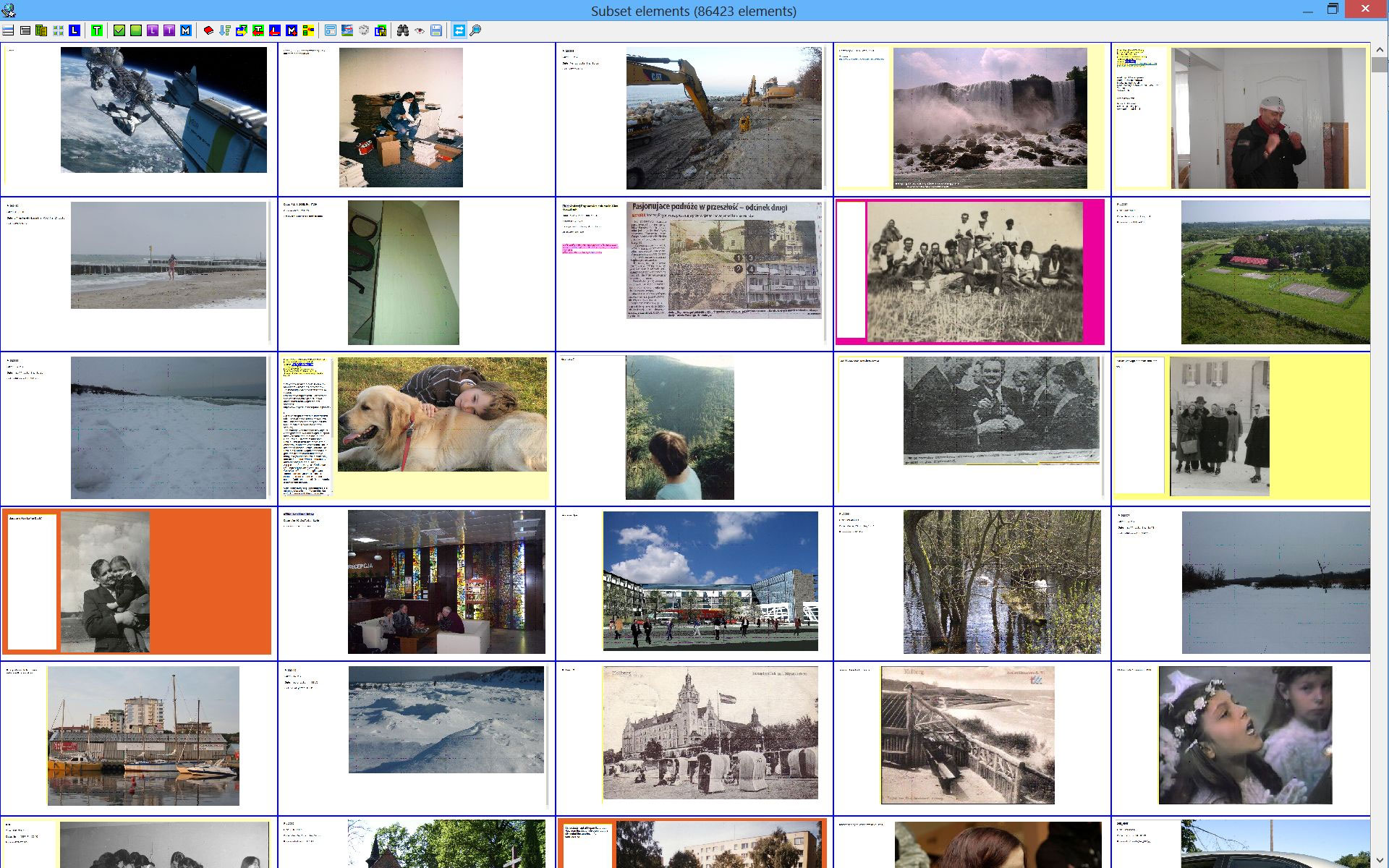
Task: Click the plain green square icon
Action: pos(136,30)
